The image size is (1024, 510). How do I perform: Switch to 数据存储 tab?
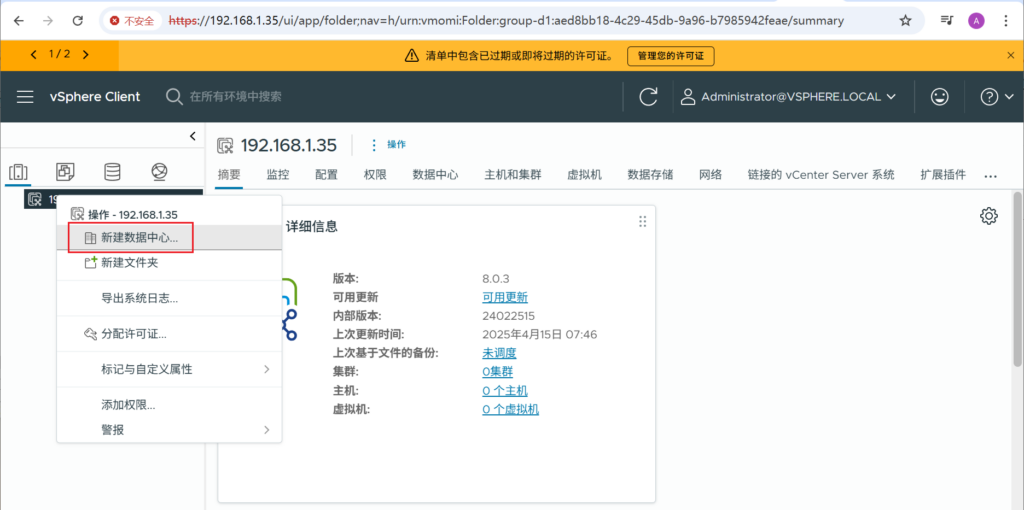point(650,174)
